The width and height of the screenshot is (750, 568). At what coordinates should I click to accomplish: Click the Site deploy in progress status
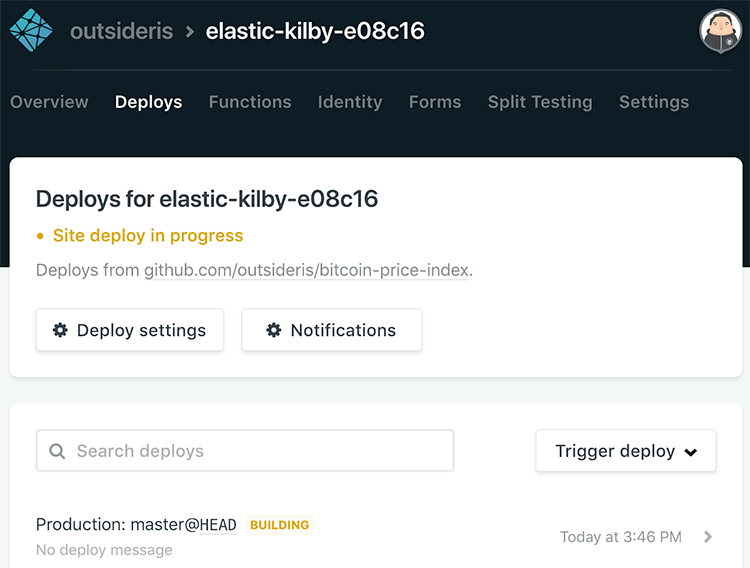(148, 236)
